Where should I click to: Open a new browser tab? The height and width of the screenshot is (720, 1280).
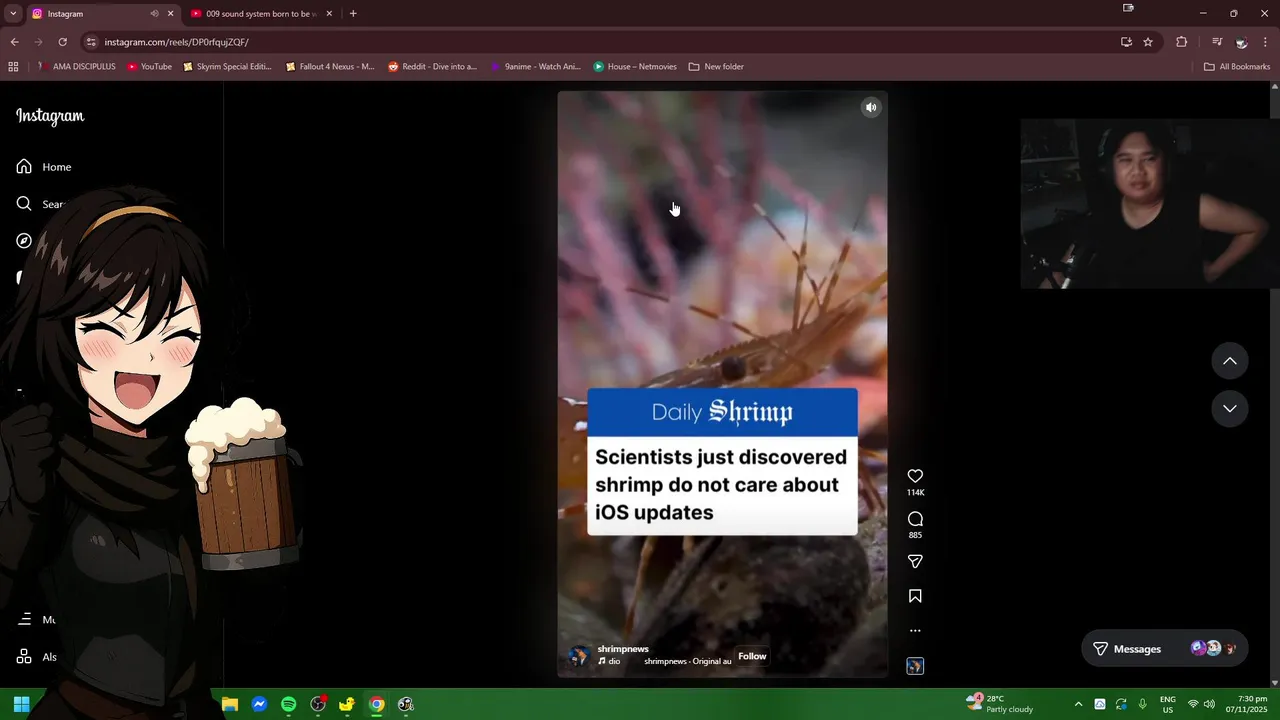click(x=353, y=14)
